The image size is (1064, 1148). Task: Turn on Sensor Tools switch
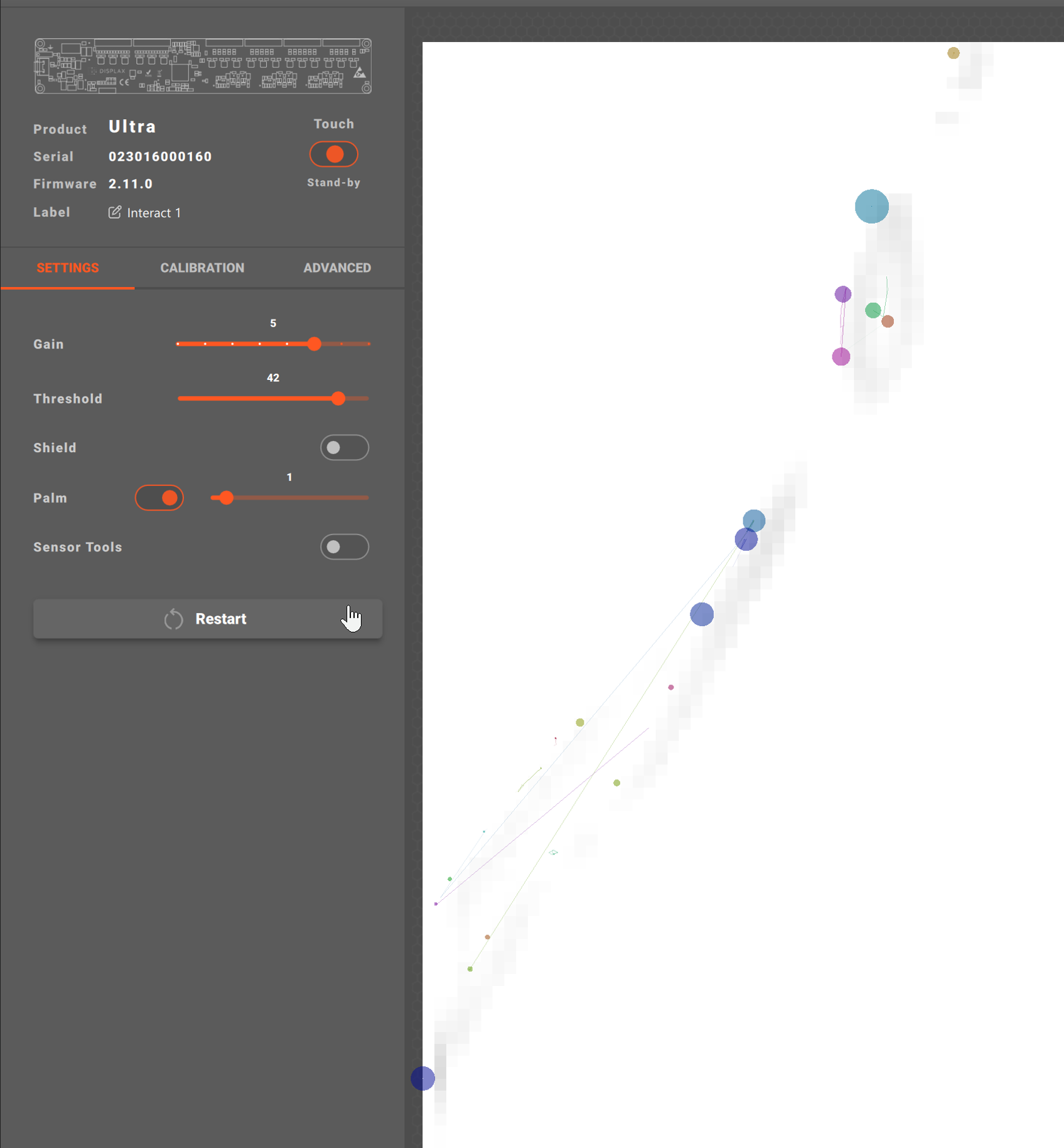(344, 547)
